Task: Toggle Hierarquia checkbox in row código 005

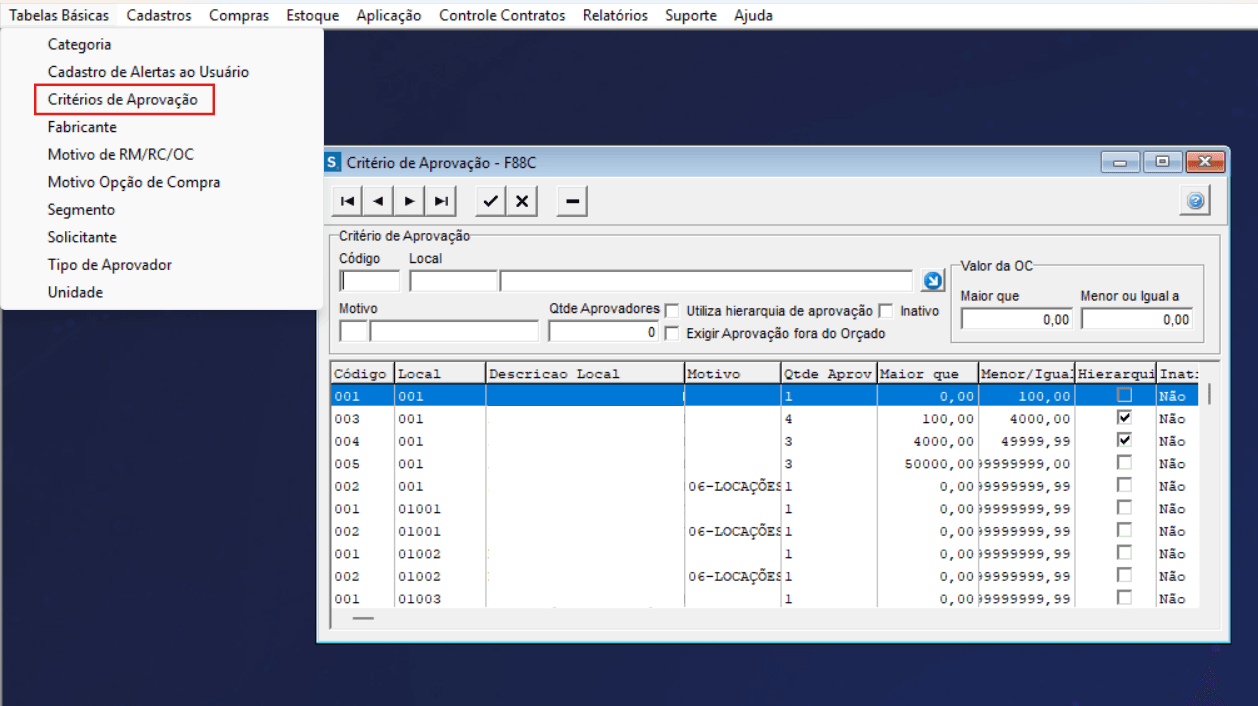Action: 1125,463
